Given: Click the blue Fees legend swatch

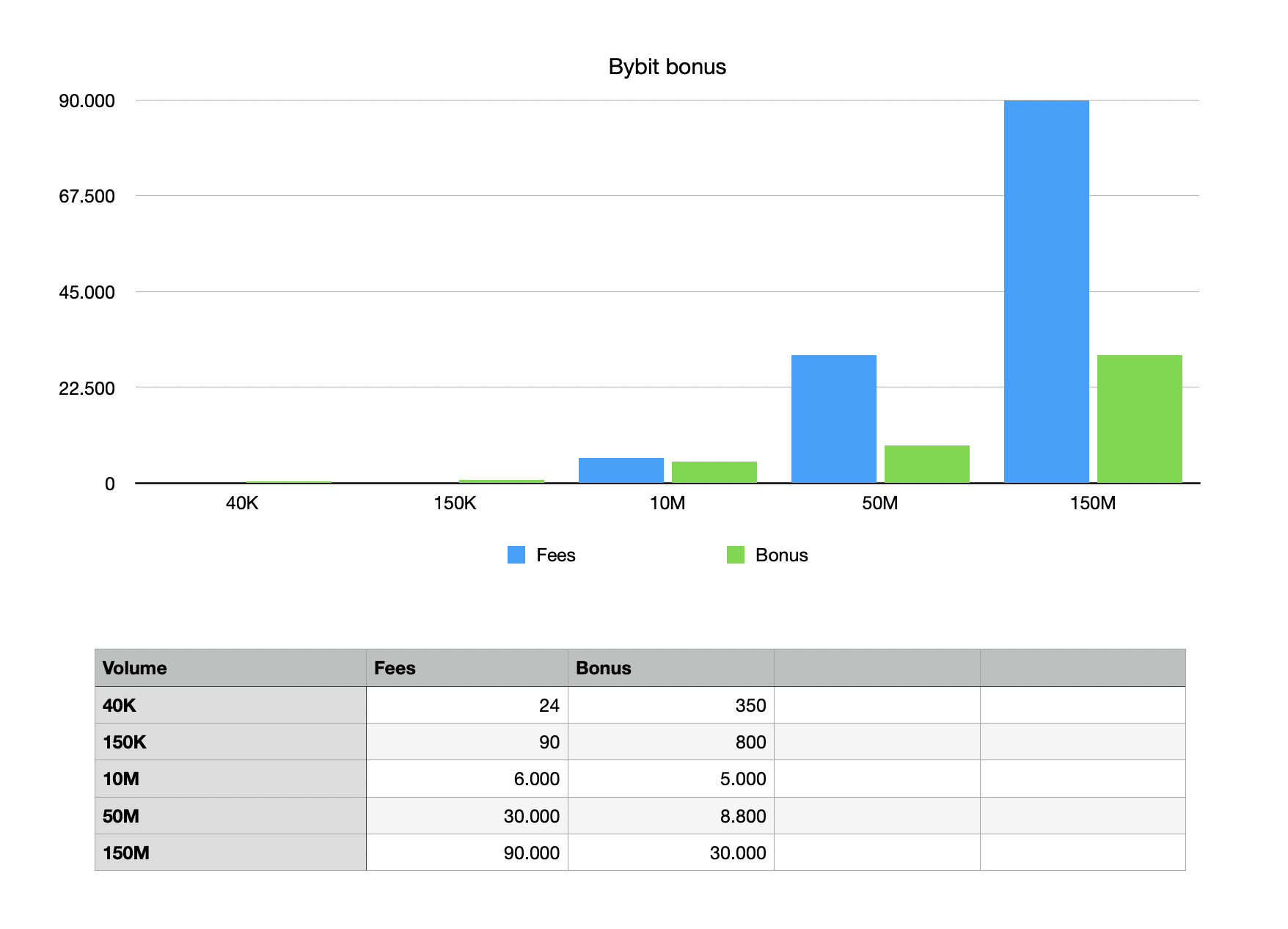Looking at the screenshot, I should click(516, 555).
